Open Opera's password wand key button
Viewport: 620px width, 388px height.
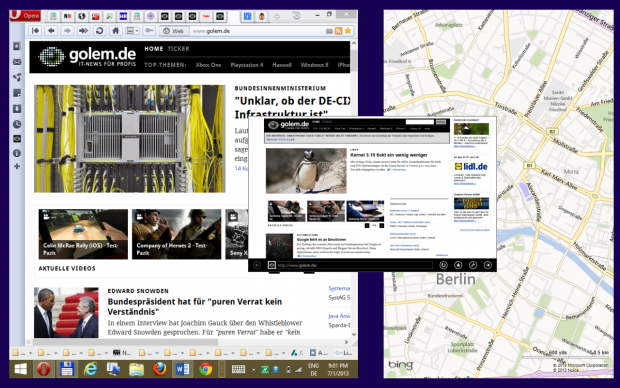[x=149, y=31]
